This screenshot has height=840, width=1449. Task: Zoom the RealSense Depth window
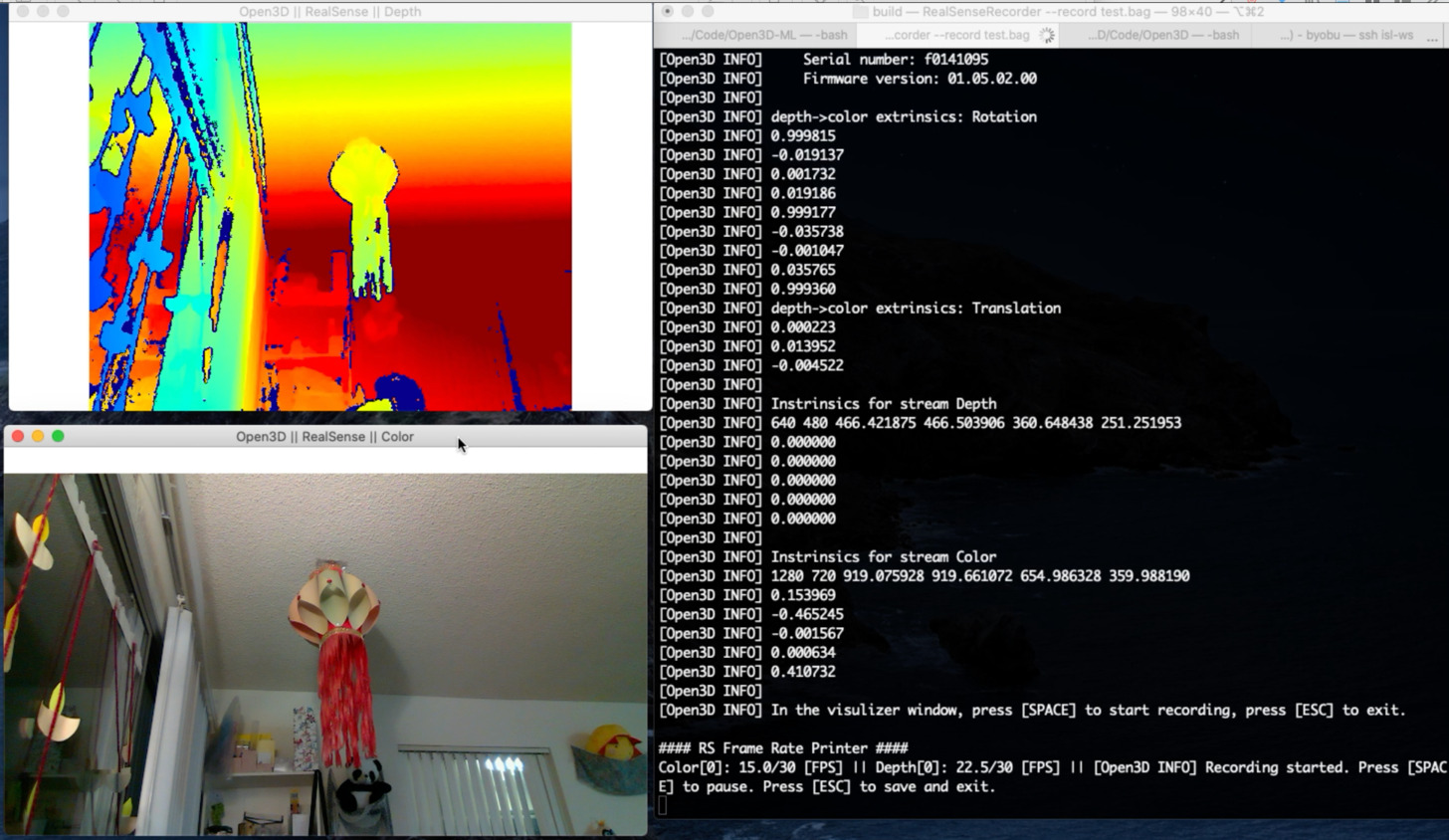(63, 12)
